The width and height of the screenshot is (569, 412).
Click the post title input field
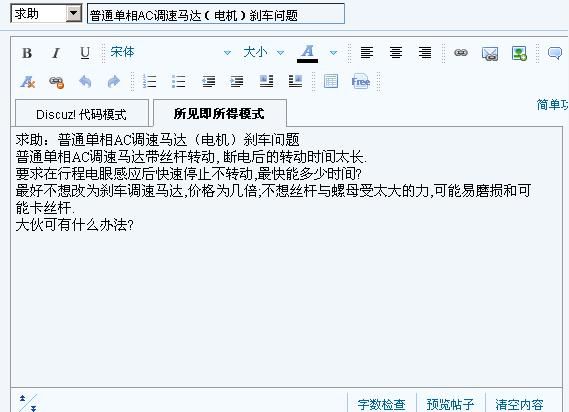point(216,14)
